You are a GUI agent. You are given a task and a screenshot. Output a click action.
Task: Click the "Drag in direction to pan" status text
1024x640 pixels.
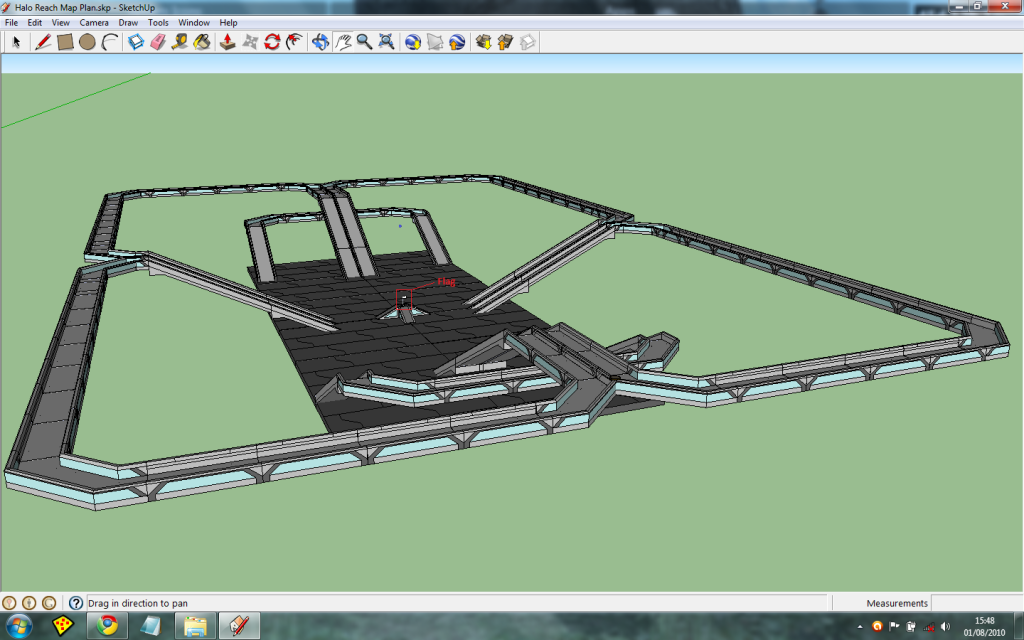tap(138, 603)
